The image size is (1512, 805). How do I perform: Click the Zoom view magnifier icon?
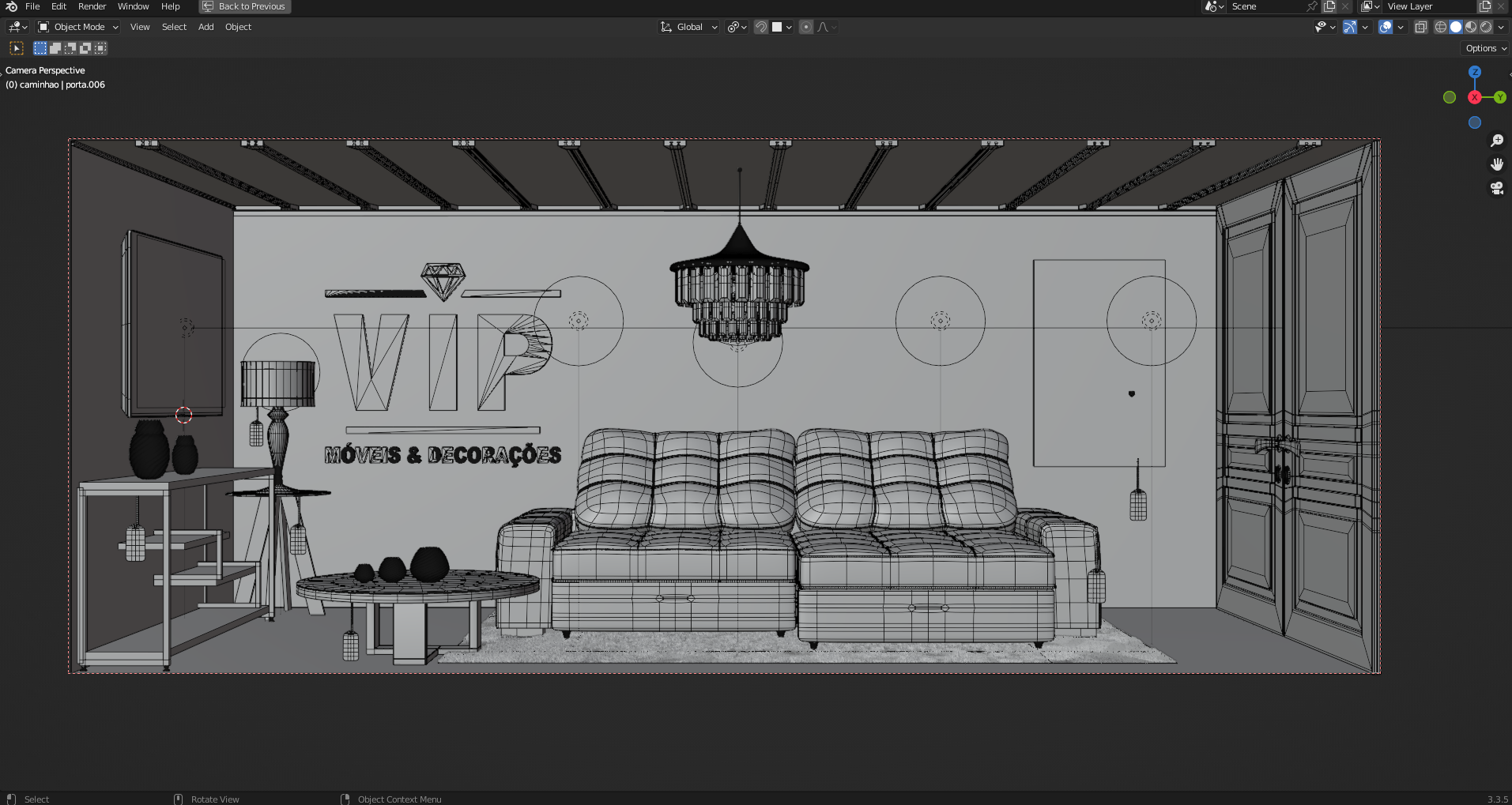[x=1497, y=141]
